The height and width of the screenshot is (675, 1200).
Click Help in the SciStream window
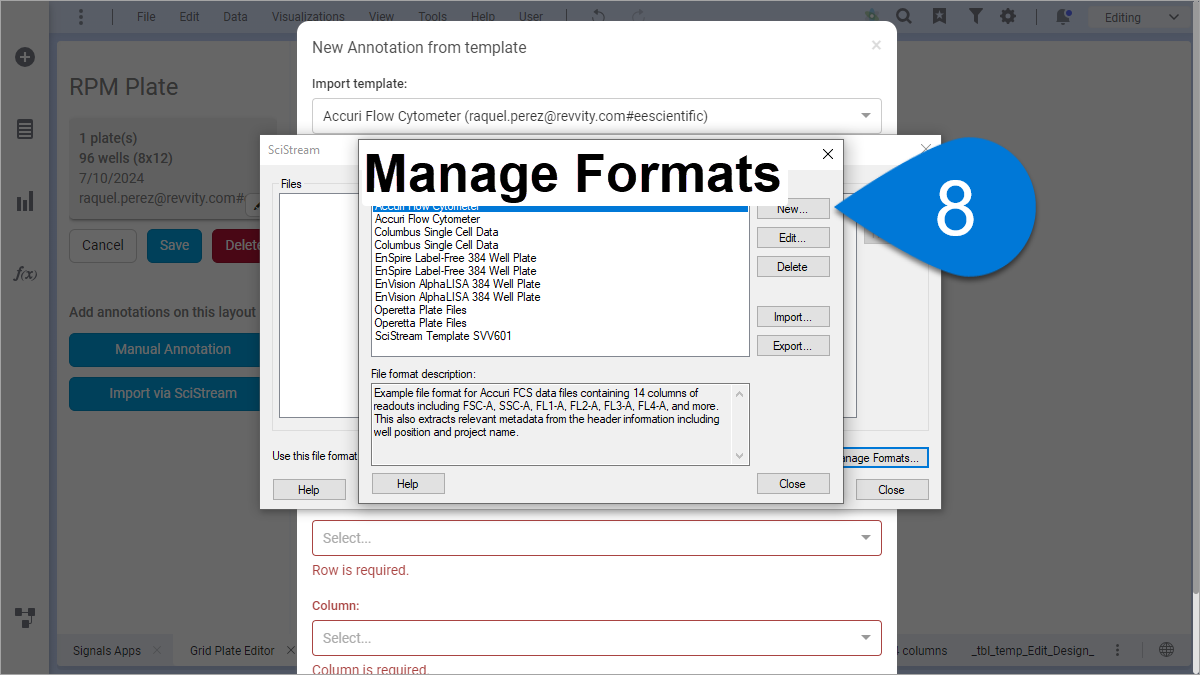click(309, 490)
